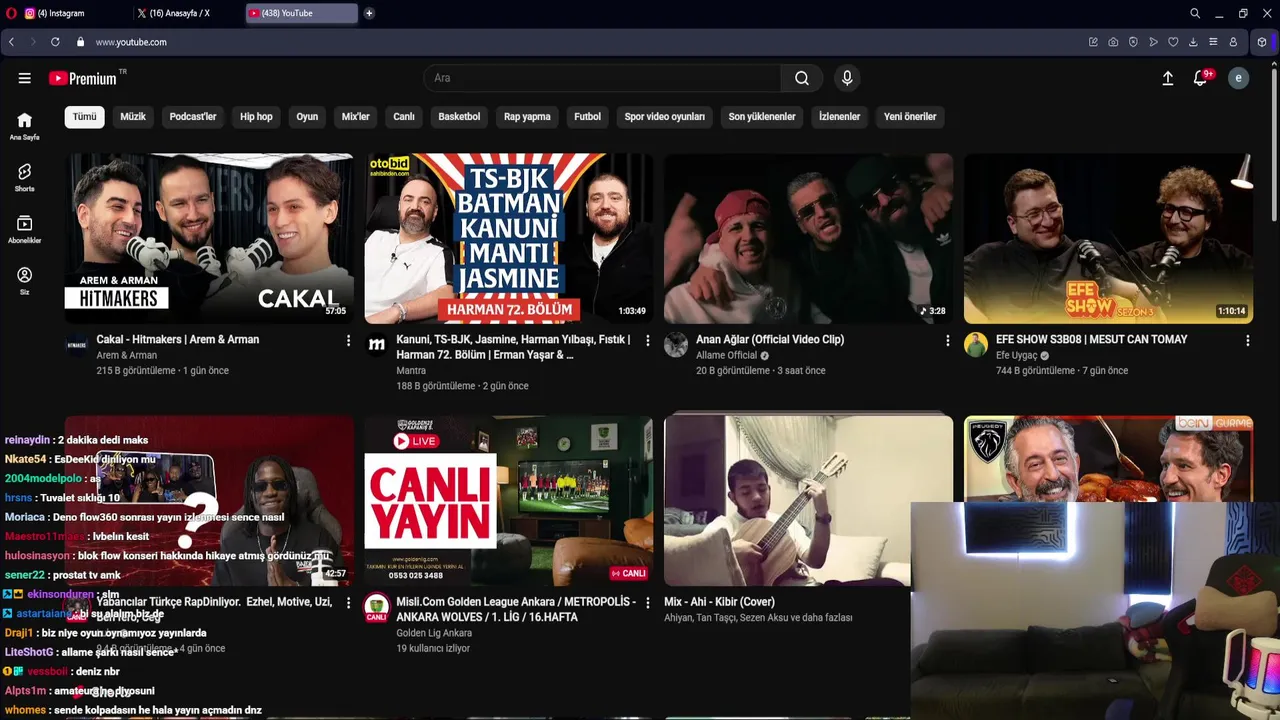1280x720 pixels.
Task: Open more options for Anan Ağlar video
Action: click(x=947, y=341)
